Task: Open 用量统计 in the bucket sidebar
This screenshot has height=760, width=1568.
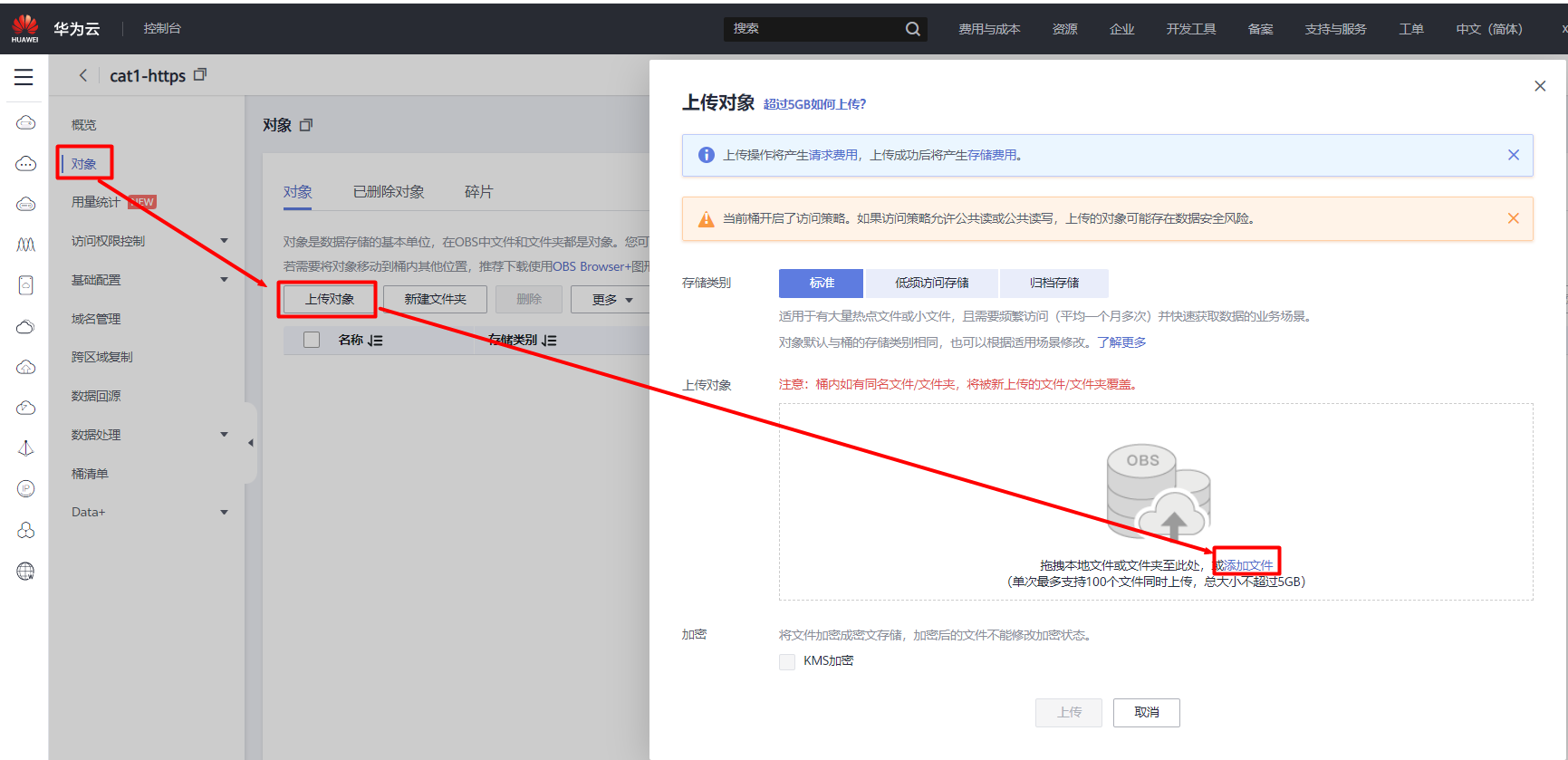Action: (x=96, y=202)
